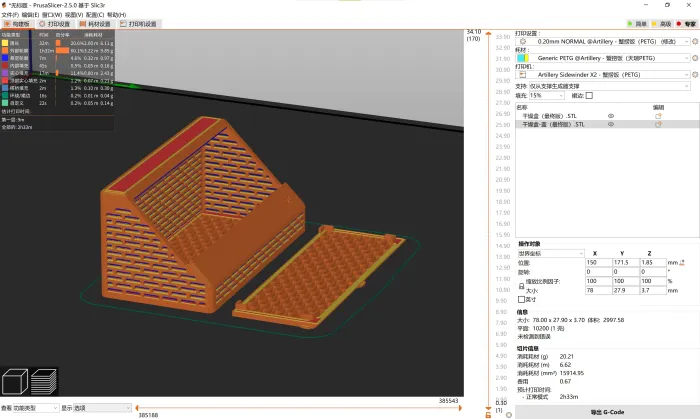Open the supports dropdown
The width and height of the screenshot is (700, 419).
point(610,86)
